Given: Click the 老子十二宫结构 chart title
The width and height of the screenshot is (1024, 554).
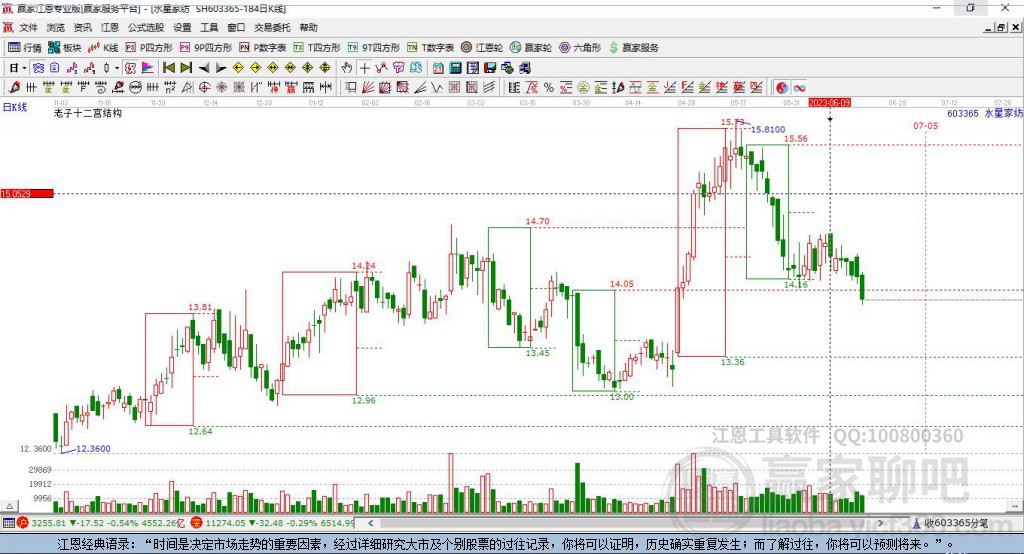Looking at the screenshot, I should 88,113.
